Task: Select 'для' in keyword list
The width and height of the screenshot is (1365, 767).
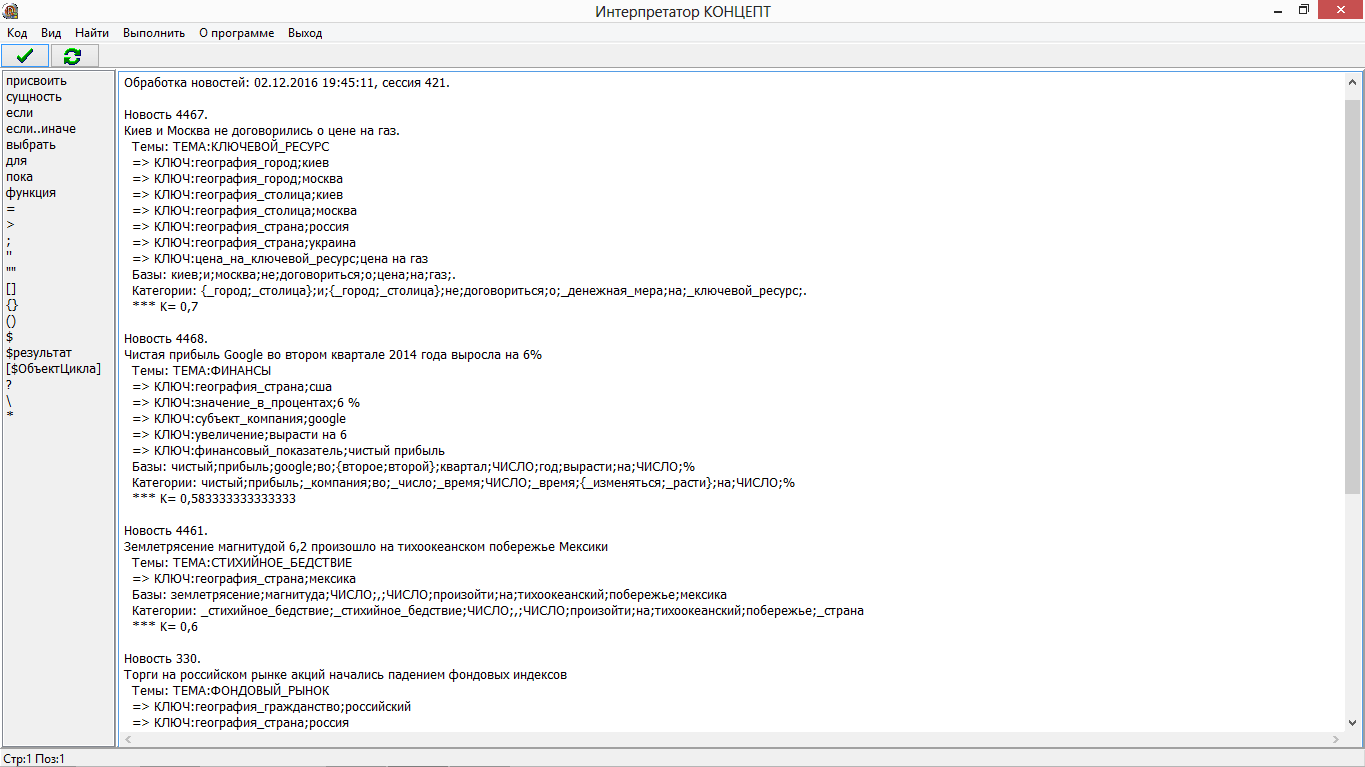Action: click(x=16, y=161)
